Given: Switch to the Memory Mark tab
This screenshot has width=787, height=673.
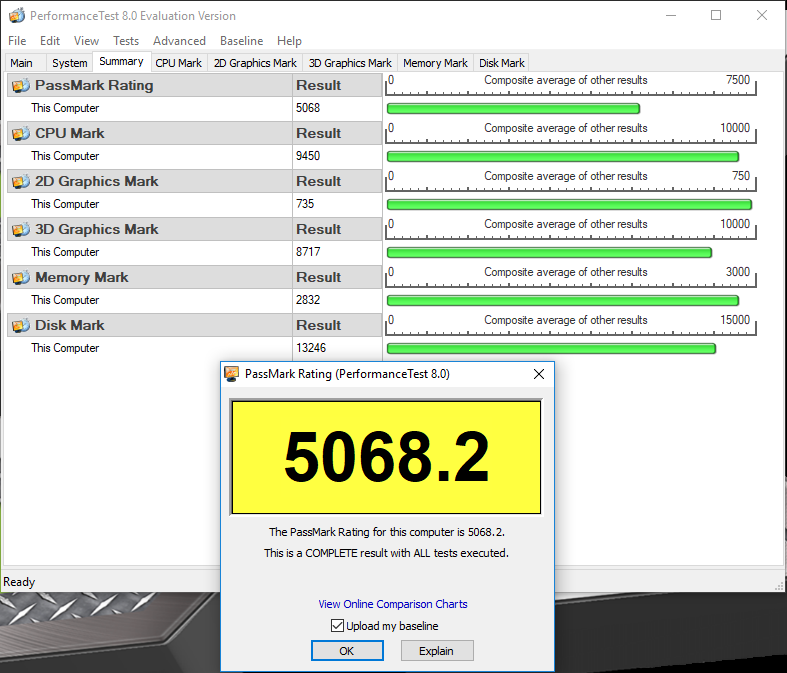Looking at the screenshot, I should point(435,63).
